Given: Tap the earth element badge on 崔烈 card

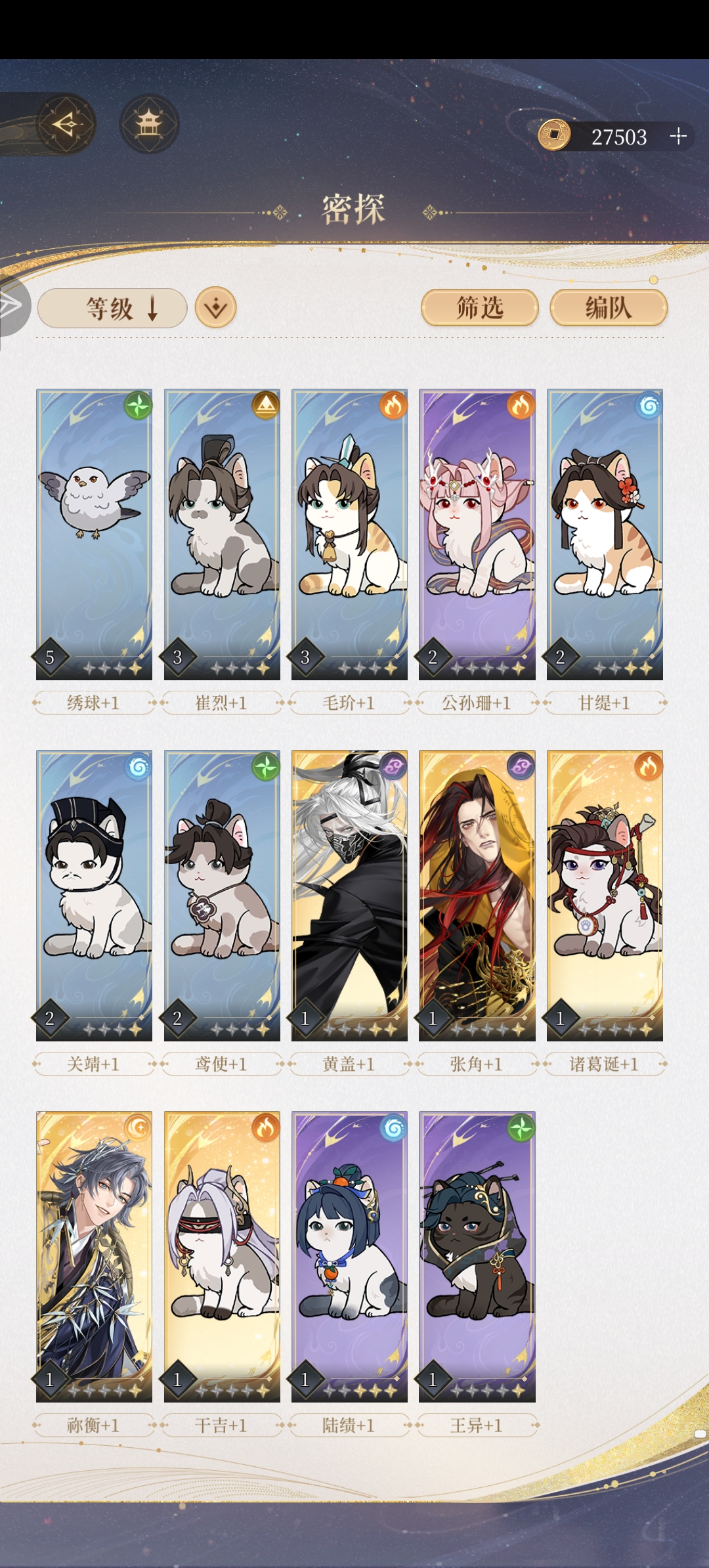Looking at the screenshot, I should [266, 405].
